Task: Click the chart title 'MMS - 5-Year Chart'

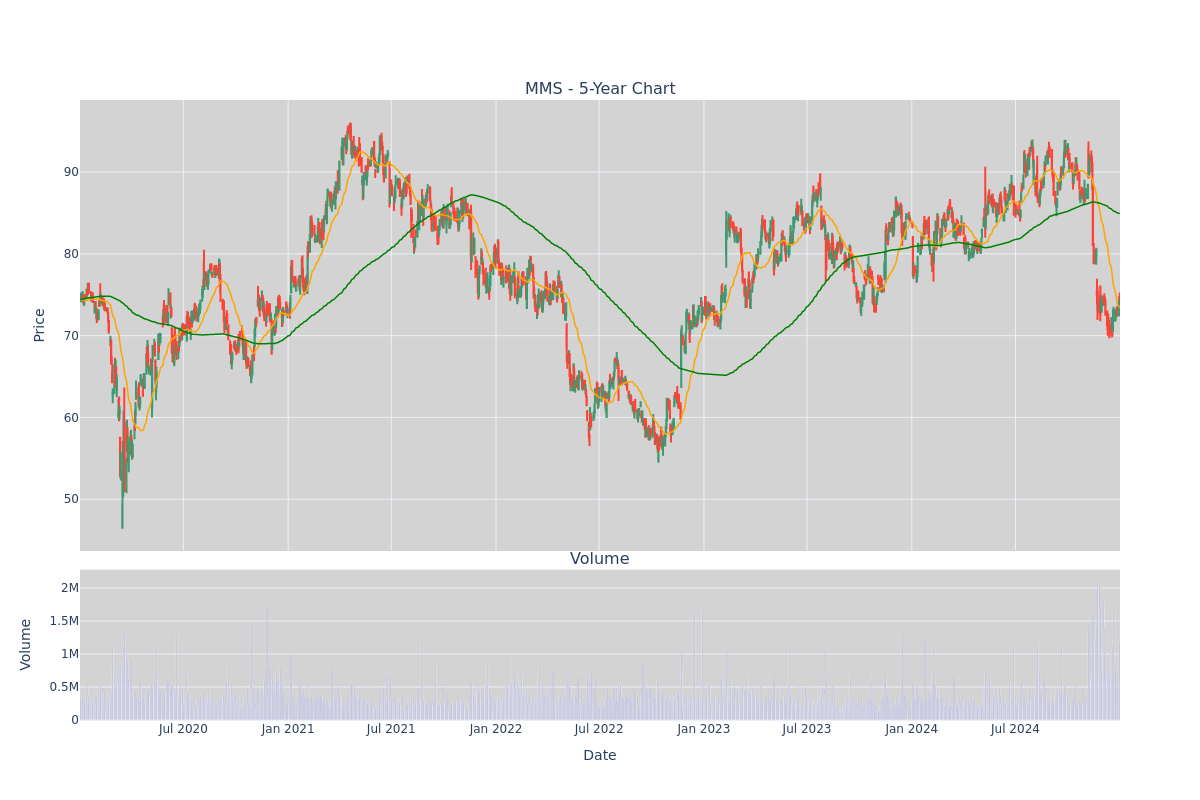Action: pos(600,89)
